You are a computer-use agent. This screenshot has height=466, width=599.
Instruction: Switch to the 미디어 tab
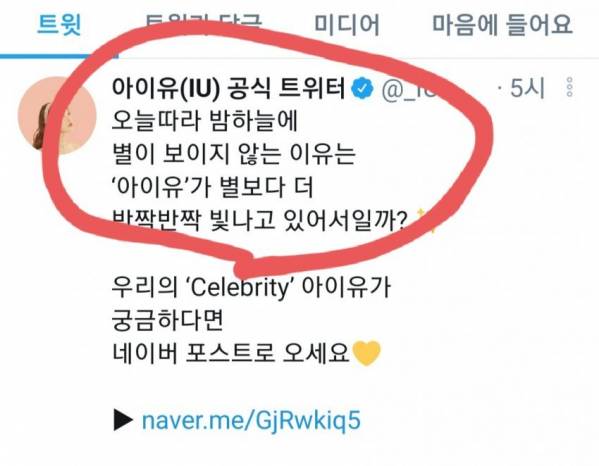(346, 25)
